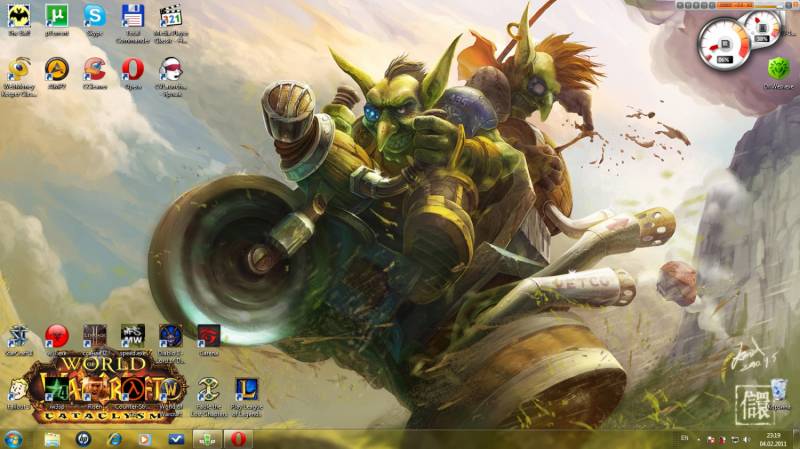Click the large CPU meter gadget

coord(724,44)
